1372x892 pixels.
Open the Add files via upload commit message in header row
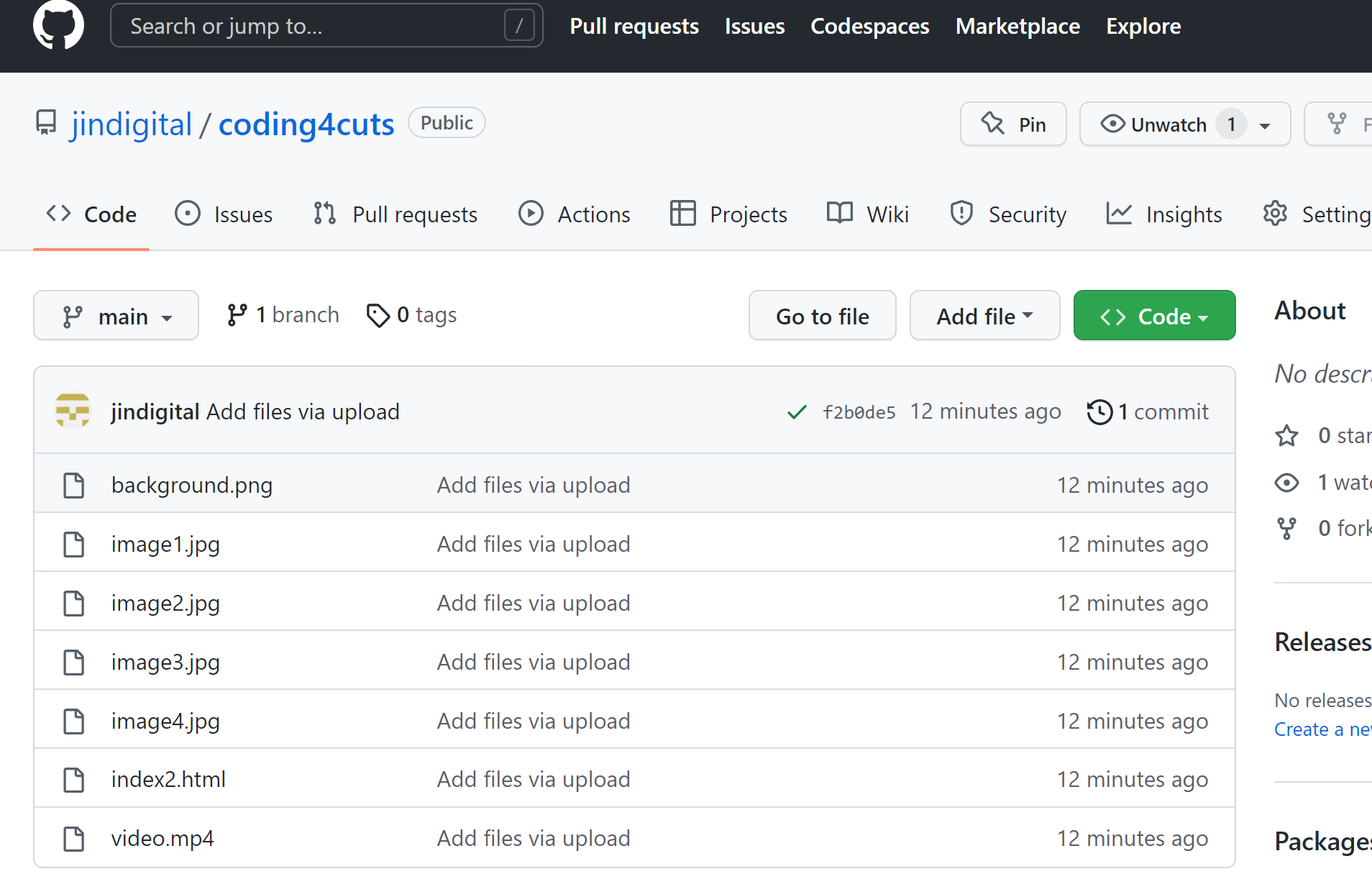(303, 412)
